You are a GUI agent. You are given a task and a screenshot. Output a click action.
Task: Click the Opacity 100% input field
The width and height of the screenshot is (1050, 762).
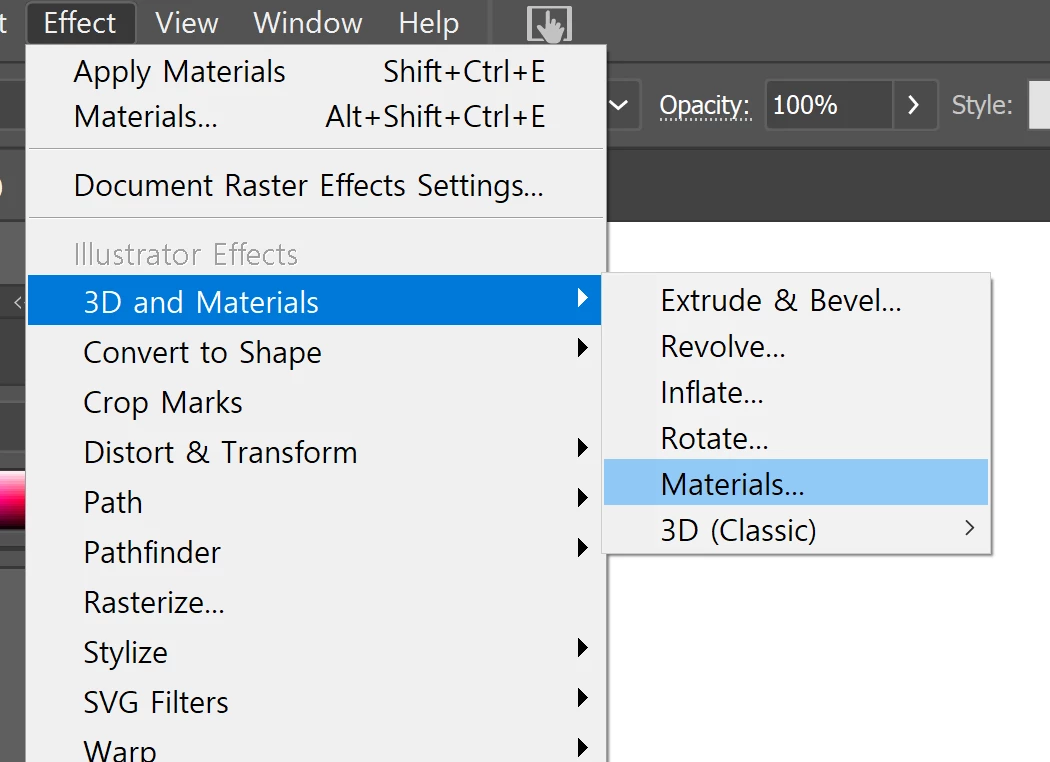(x=829, y=104)
